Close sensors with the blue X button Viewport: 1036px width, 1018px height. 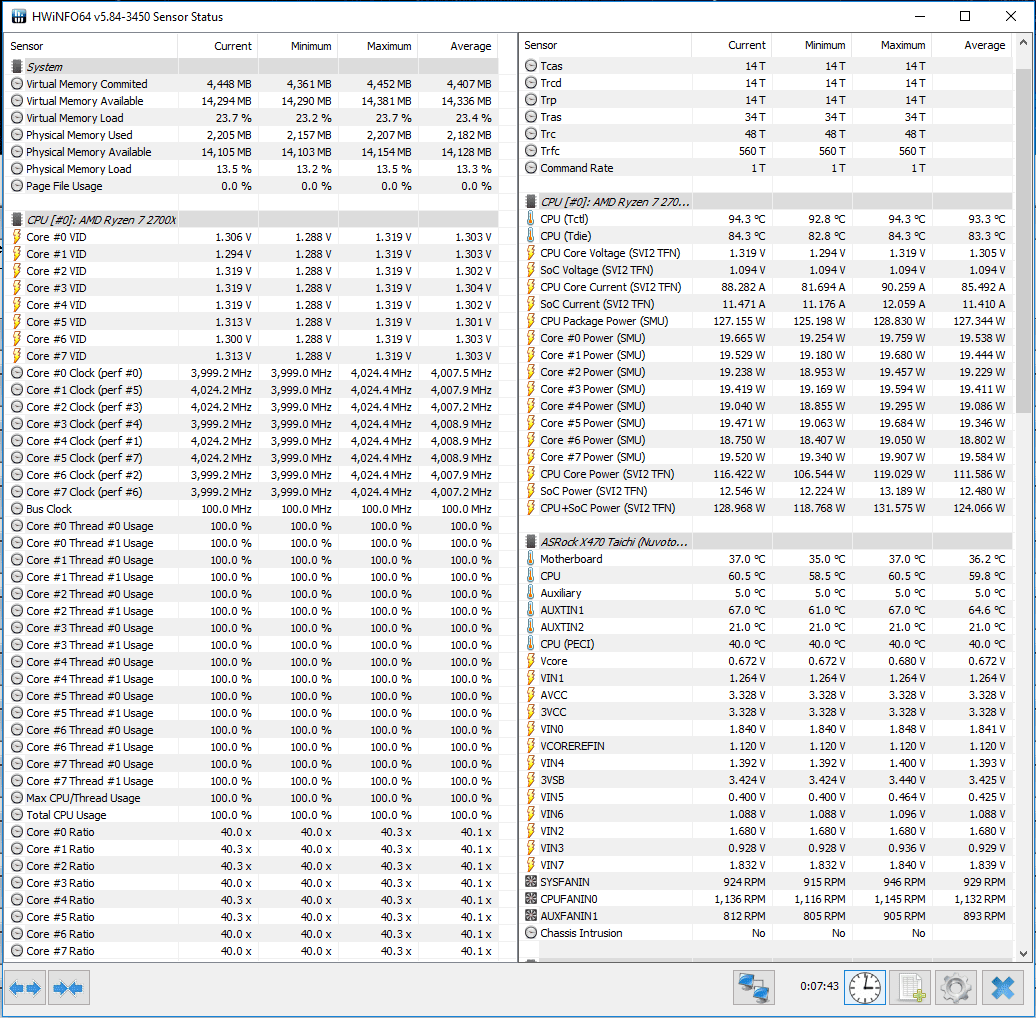pos(1002,988)
